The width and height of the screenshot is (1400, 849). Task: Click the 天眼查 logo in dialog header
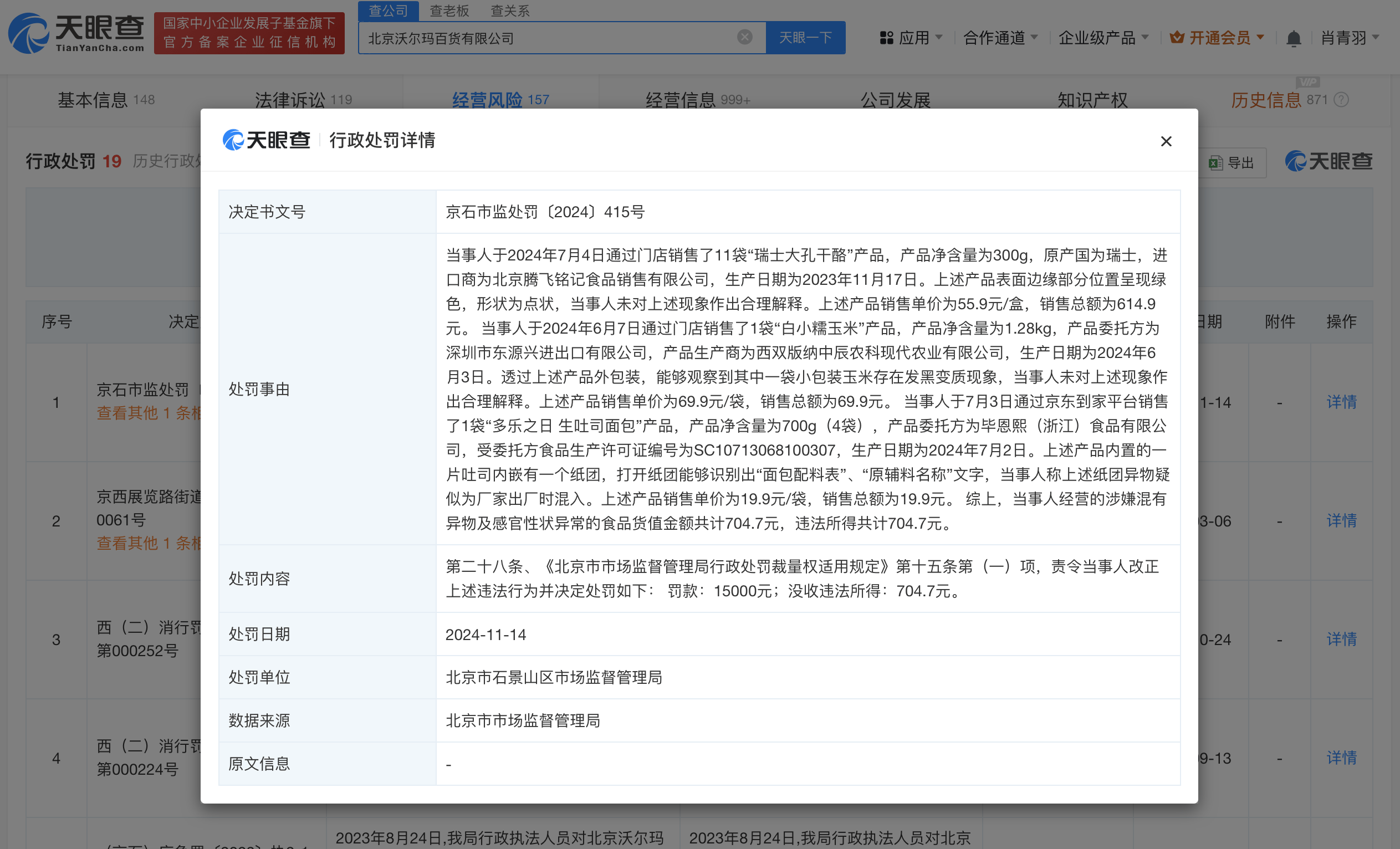tap(267, 140)
